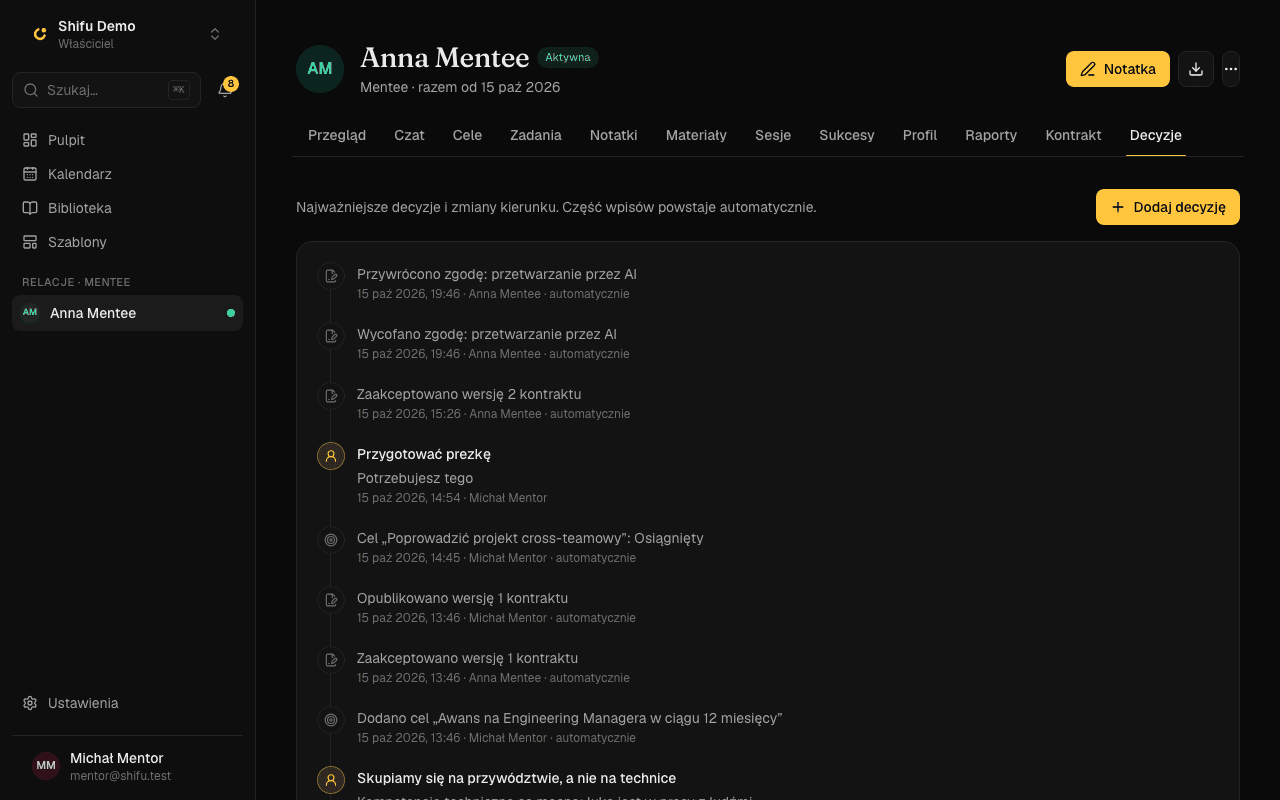The width and height of the screenshot is (1280, 800).
Task: Click the Szablony templates icon
Action: (30, 242)
